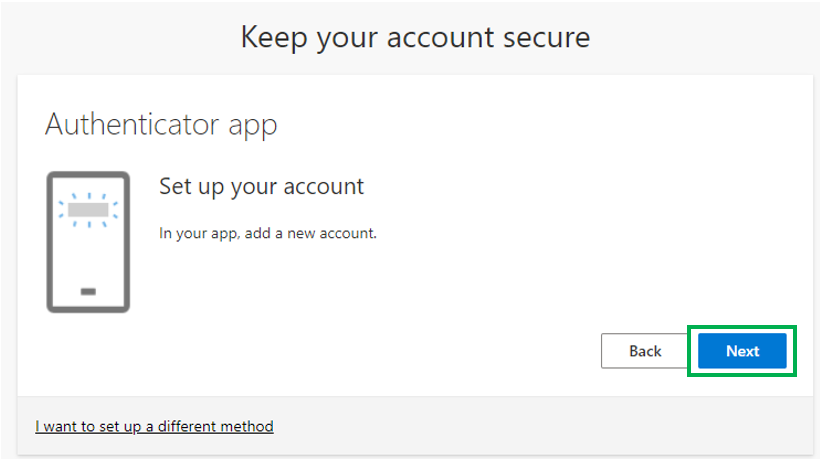Go back using the Back button
This screenshot has width=820, height=459.
pyautogui.click(x=645, y=351)
